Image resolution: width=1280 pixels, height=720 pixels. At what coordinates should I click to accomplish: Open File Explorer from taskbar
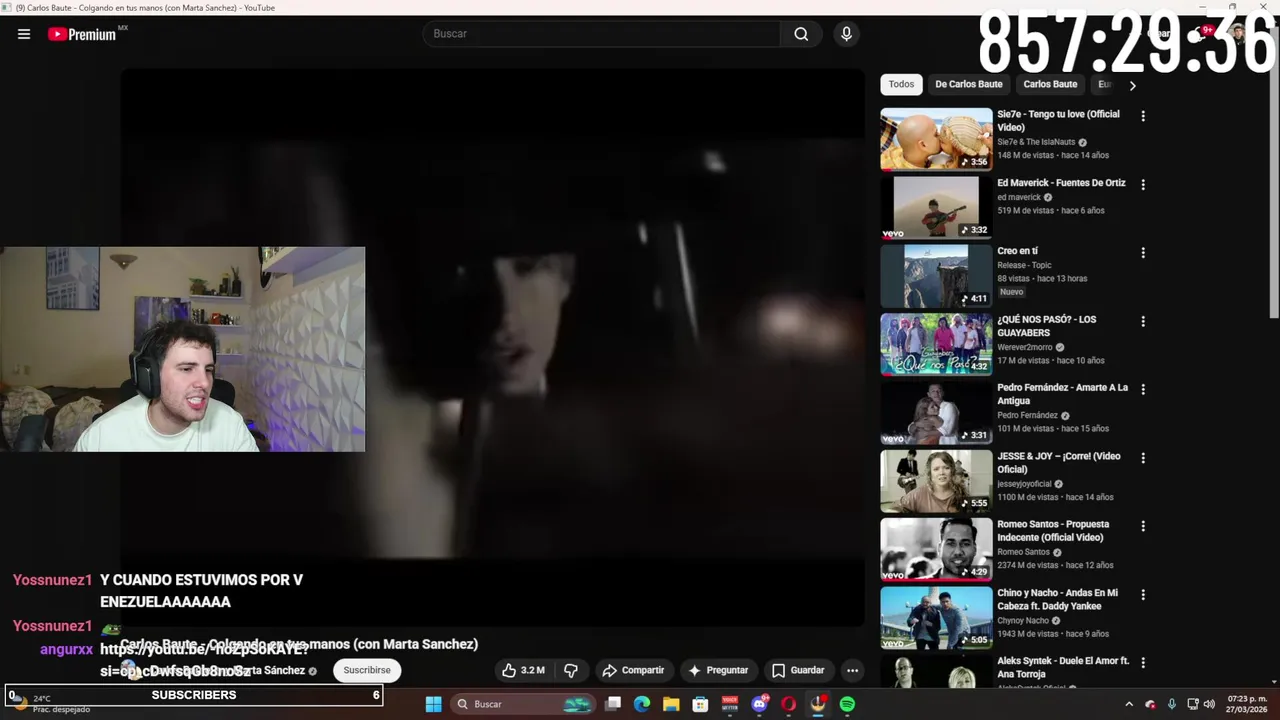coord(671,704)
